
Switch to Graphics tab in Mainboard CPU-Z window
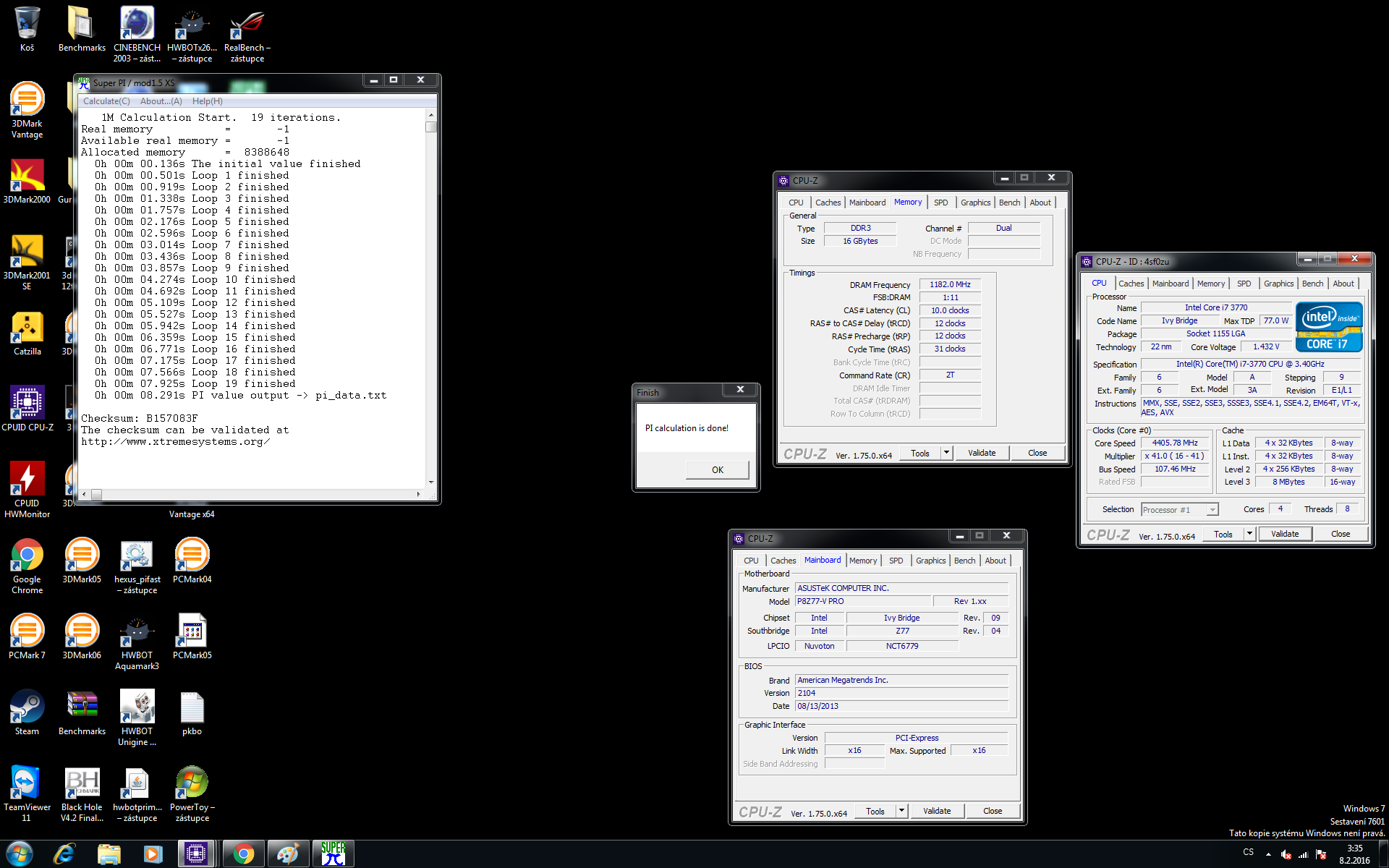tap(930, 561)
